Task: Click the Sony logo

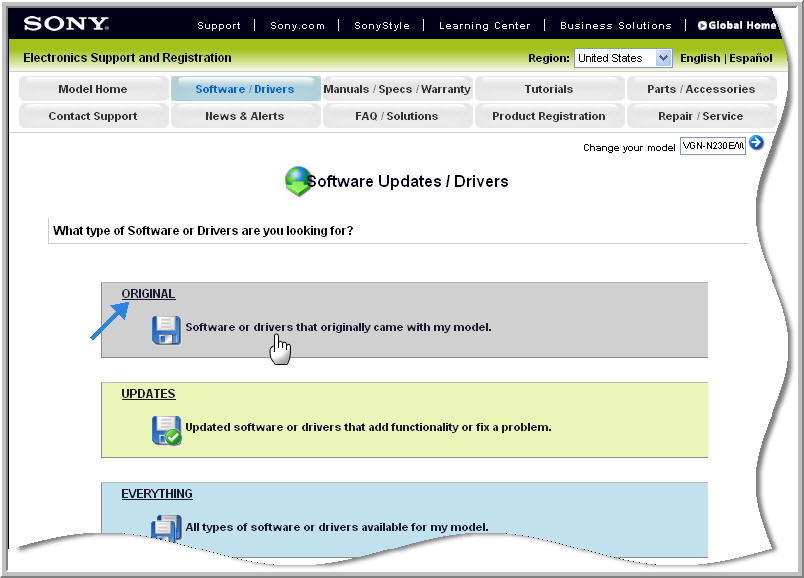Action: point(66,24)
